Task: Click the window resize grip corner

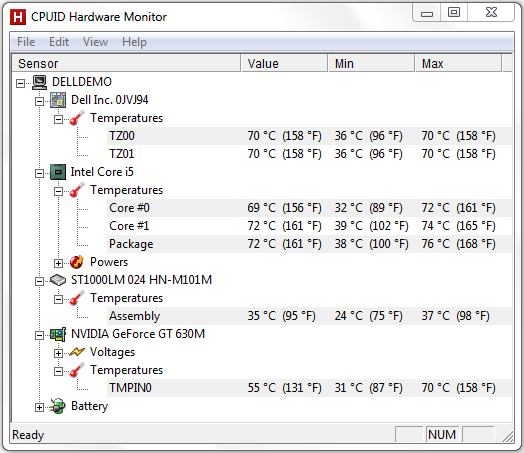Action: click(x=508, y=437)
